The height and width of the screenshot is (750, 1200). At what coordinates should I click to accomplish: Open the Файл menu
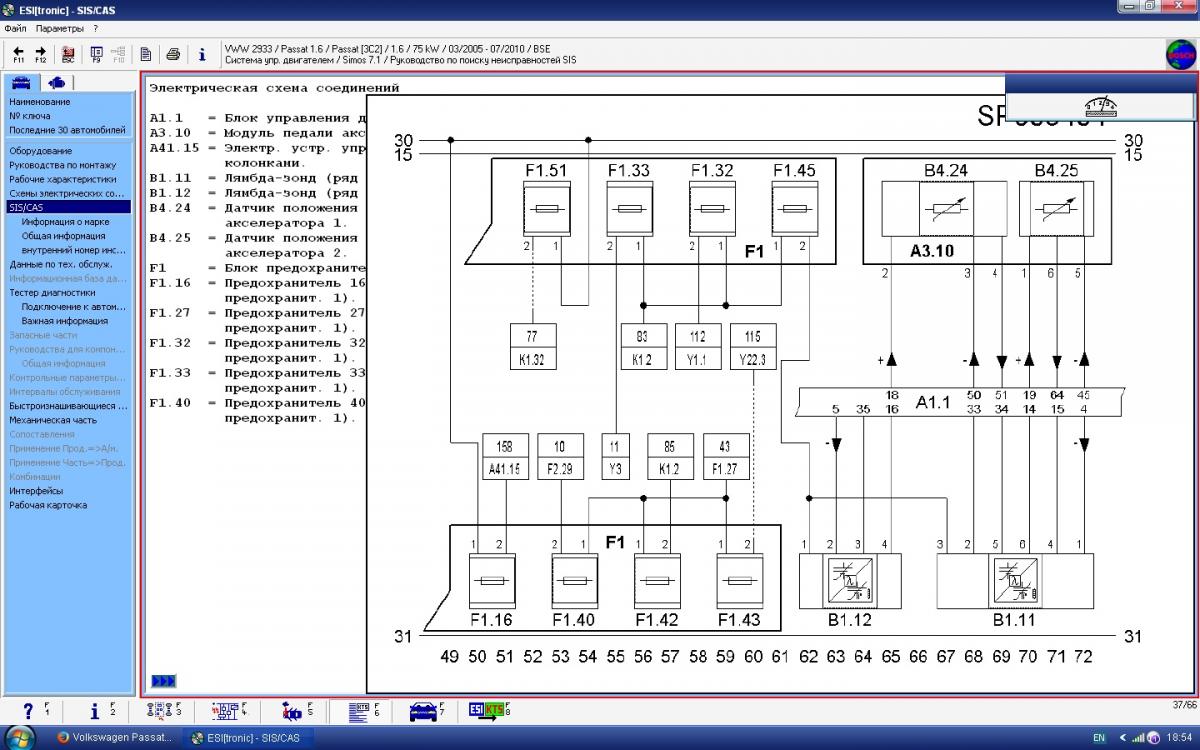tap(15, 28)
